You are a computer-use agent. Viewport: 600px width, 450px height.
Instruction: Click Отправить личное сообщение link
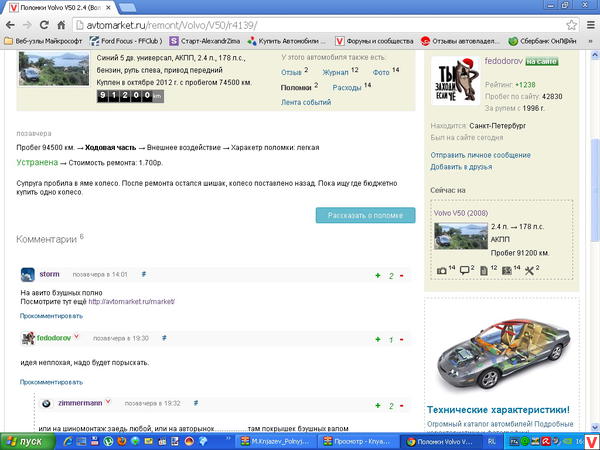tap(480, 155)
